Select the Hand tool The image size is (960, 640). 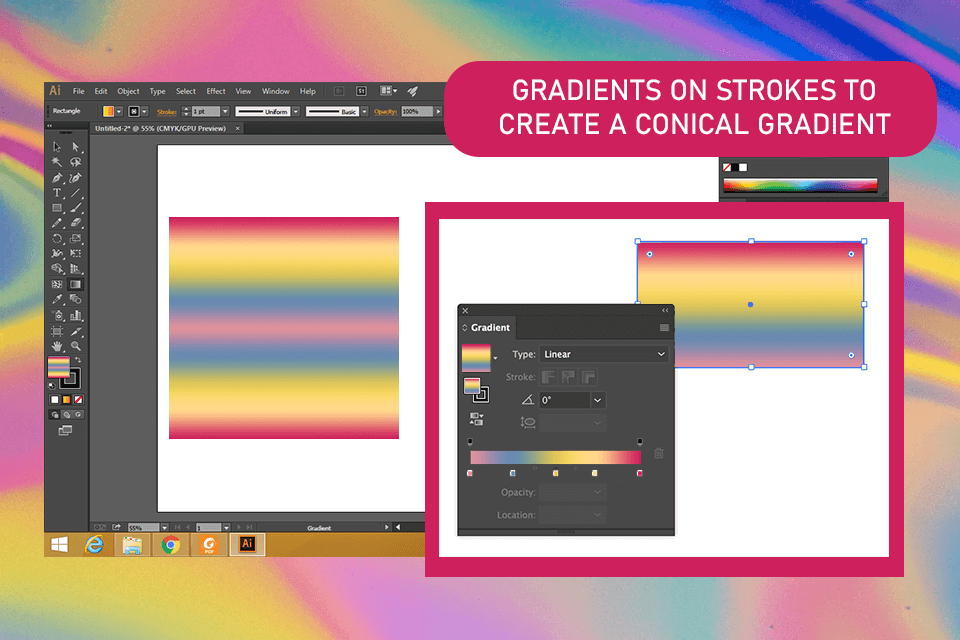(57, 346)
